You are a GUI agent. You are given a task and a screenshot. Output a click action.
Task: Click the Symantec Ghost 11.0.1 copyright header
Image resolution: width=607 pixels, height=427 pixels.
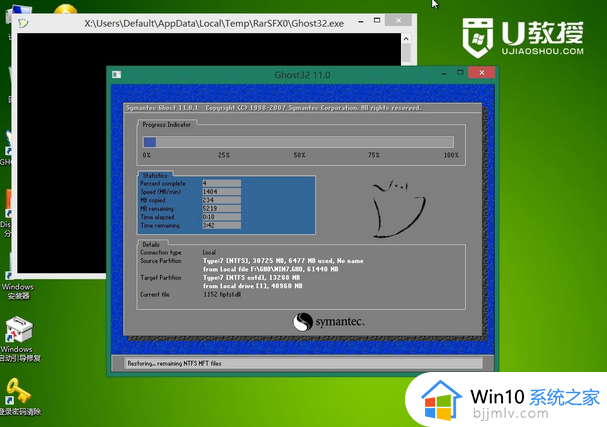pyautogui.click(x=273, y=108)
